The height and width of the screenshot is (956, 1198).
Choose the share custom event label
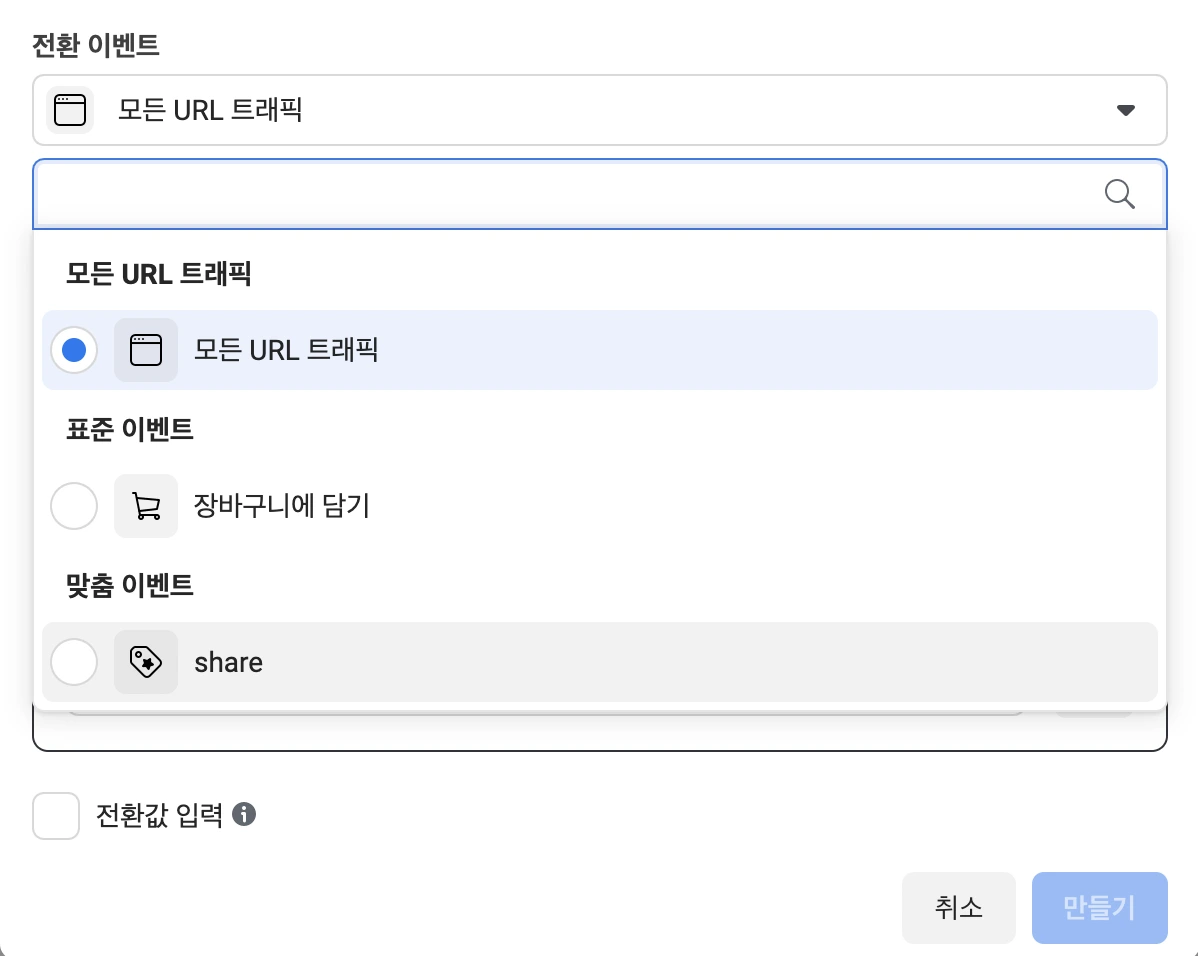pyautogui.click(x=229, y=662)
